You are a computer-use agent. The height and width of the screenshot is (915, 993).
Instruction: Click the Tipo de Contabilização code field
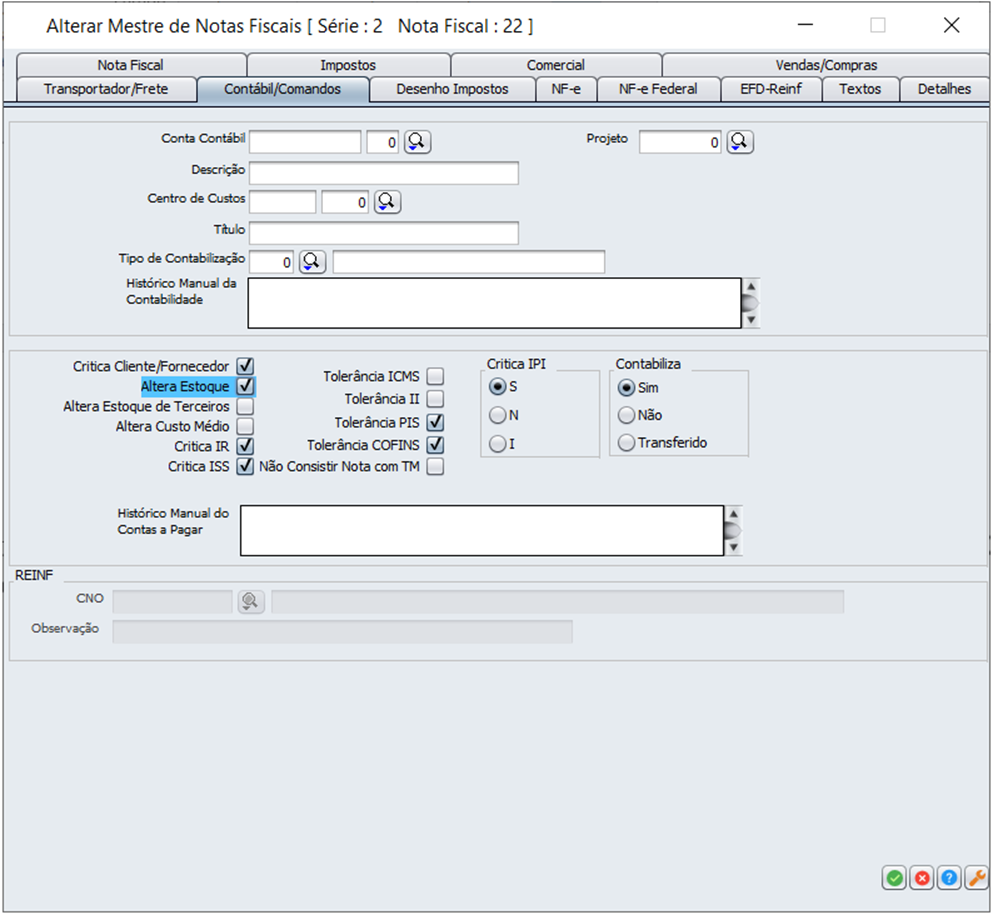271,262
